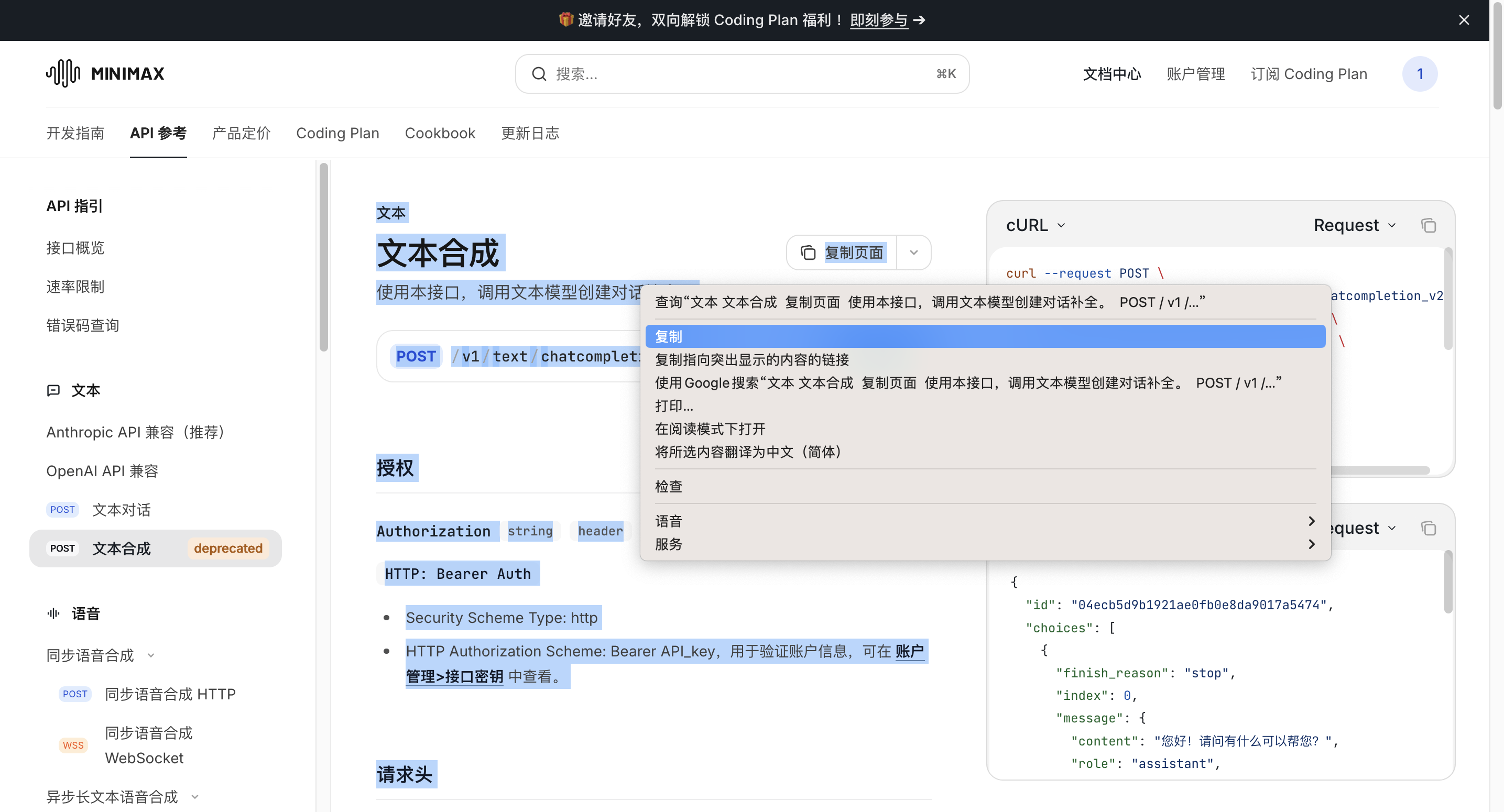Close the Coding Plan invitation banner
1504x812 pixels.
click(x=1464, y=20)
